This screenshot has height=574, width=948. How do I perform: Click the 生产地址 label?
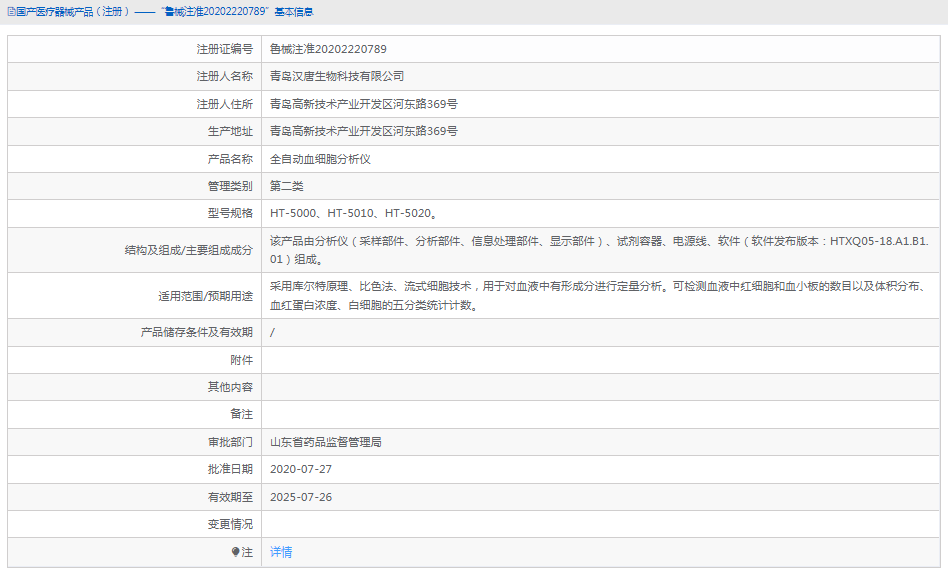(230, 131)
